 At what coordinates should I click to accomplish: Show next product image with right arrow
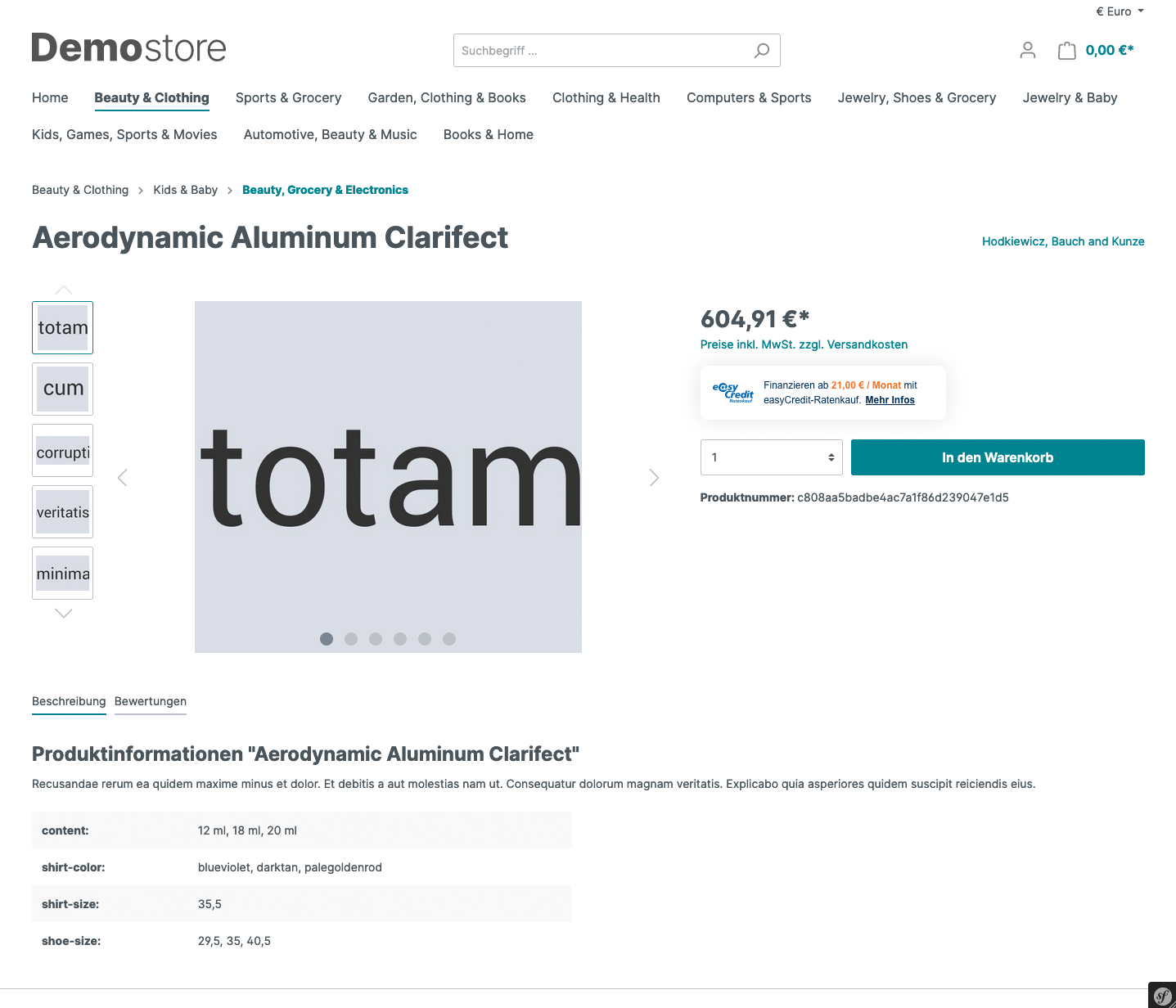click(654, 477)
